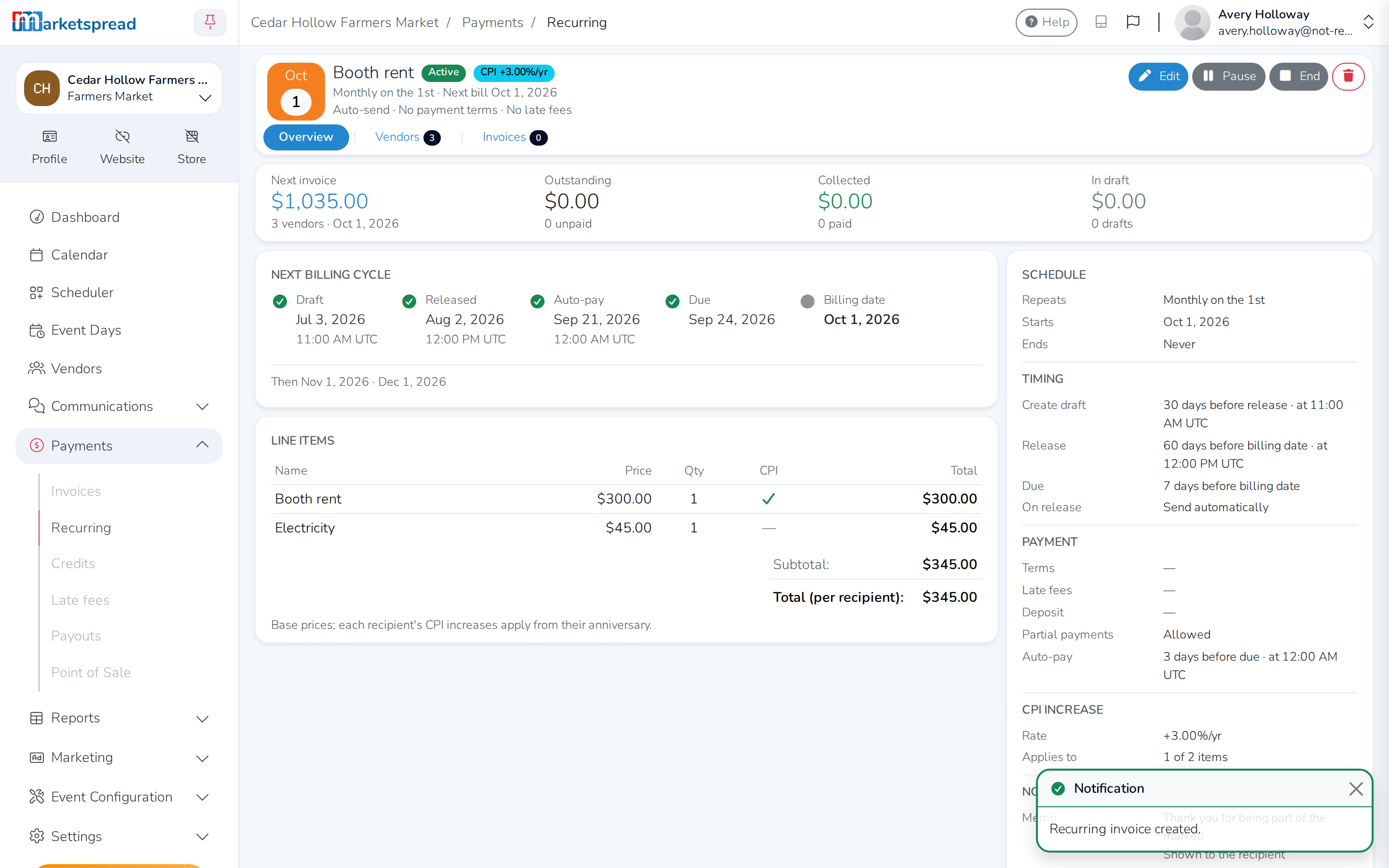Expand the Reports menu
The height and width of the screenshot is (868, 1389).
(119, 718)
